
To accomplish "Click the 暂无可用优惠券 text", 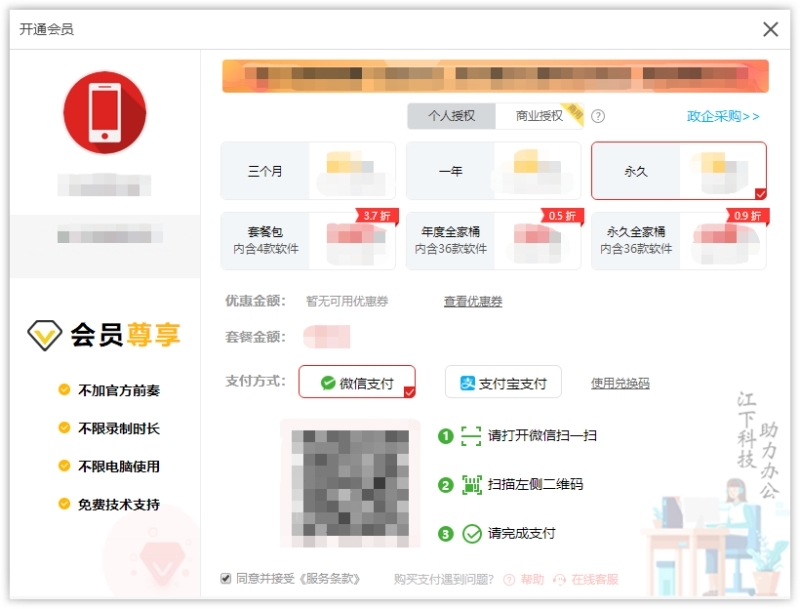I will click(x=347, y=301).
